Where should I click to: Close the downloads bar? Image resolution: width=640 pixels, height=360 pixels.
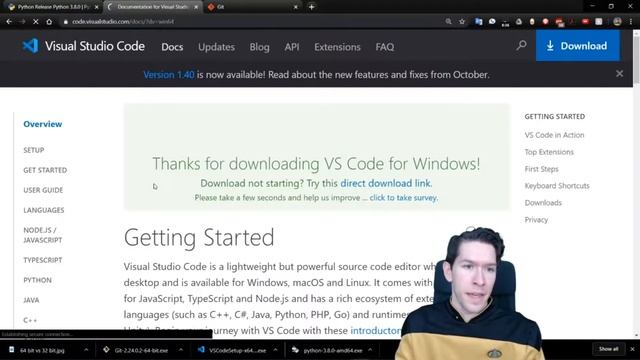coord(632,349)
